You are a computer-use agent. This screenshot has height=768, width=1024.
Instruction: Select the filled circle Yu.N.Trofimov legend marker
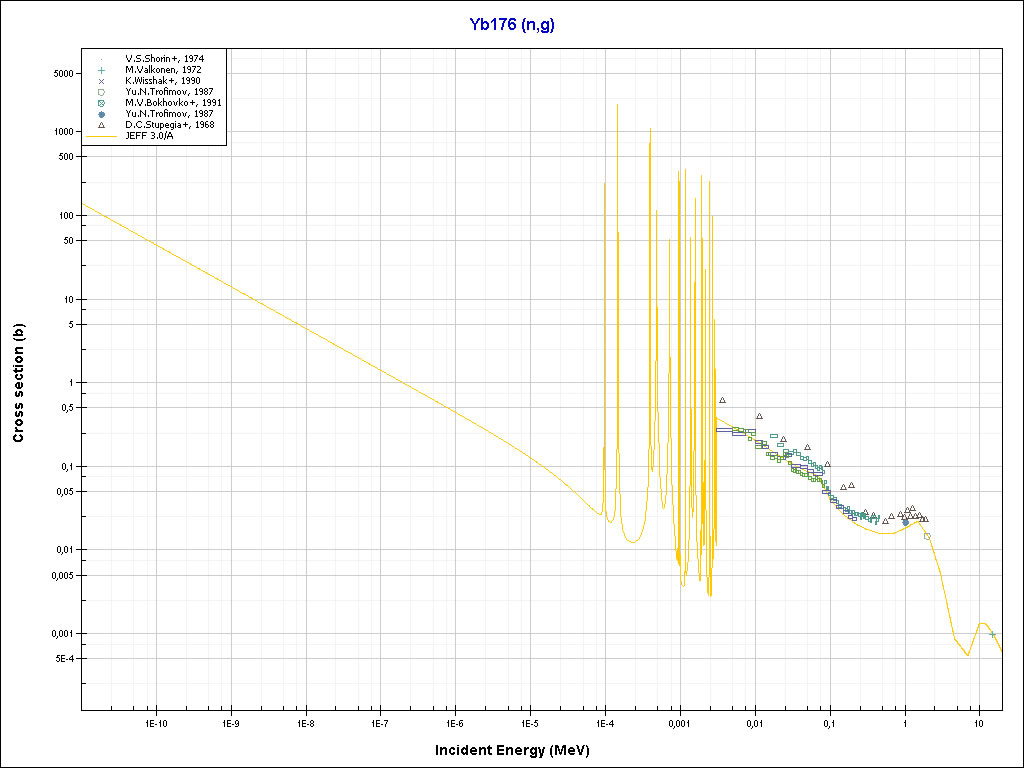[102, 114]
